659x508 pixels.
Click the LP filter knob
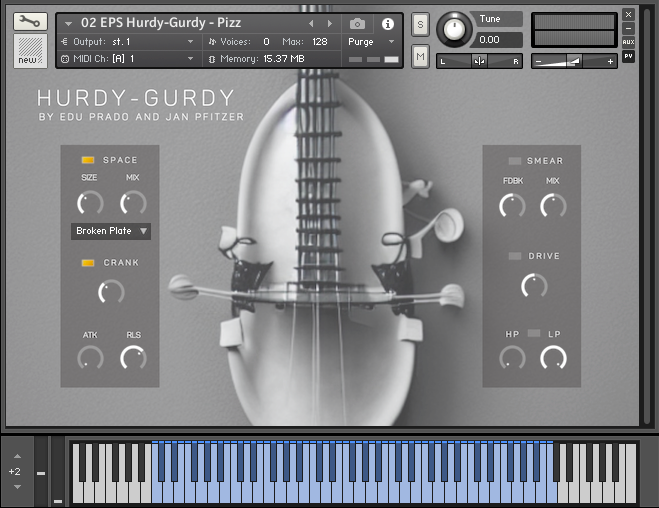(x=553, y=357)
